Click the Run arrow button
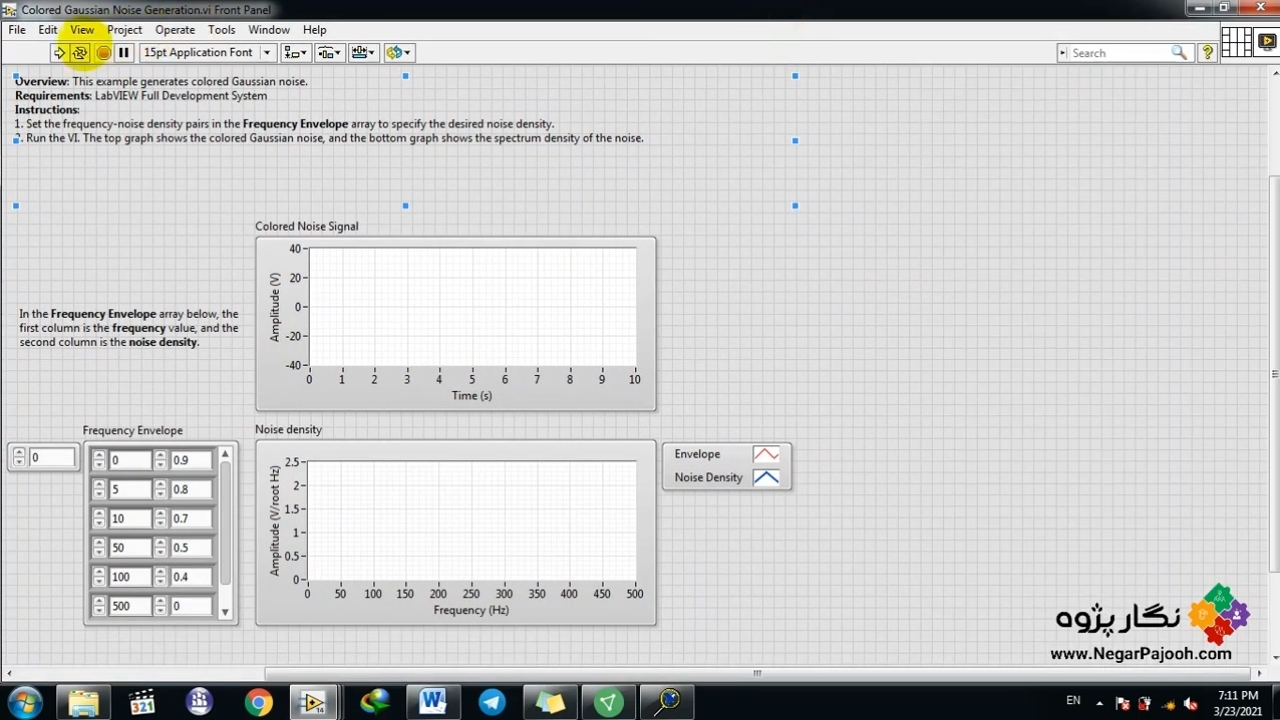1280x720 pixels. pos(60,53)
